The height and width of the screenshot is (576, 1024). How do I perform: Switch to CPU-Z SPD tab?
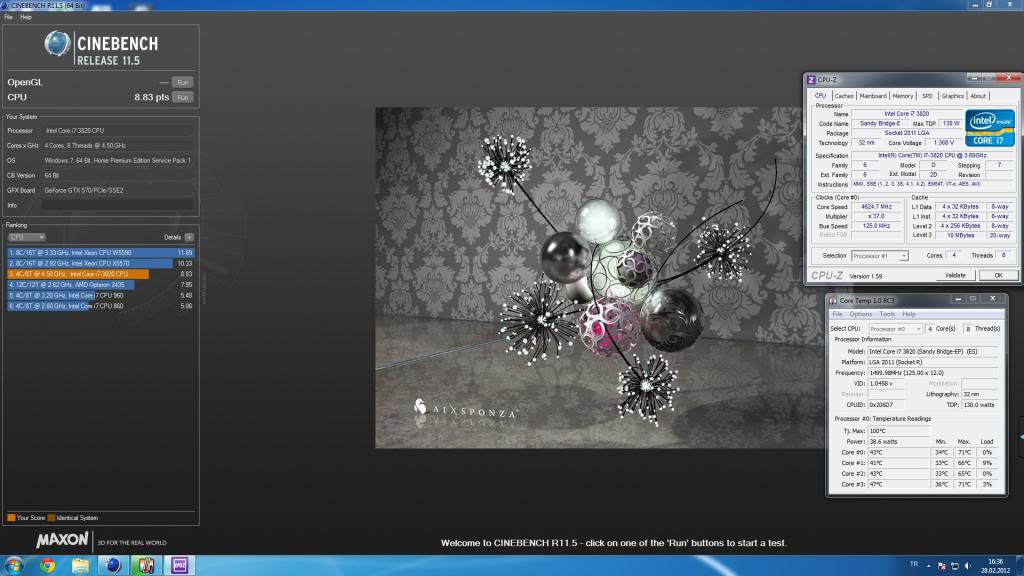pos(927,96)
